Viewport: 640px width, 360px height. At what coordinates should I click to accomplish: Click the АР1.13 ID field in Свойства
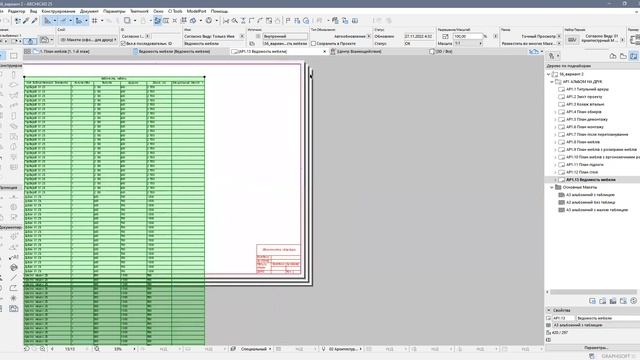(563, 318)
